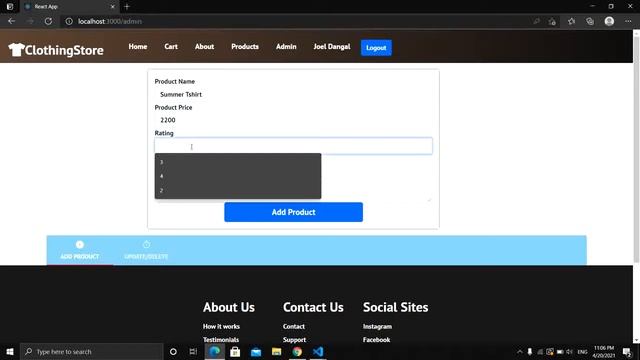640x360 pixels.
Task: Go back in the browser
Action: (11, 21)
